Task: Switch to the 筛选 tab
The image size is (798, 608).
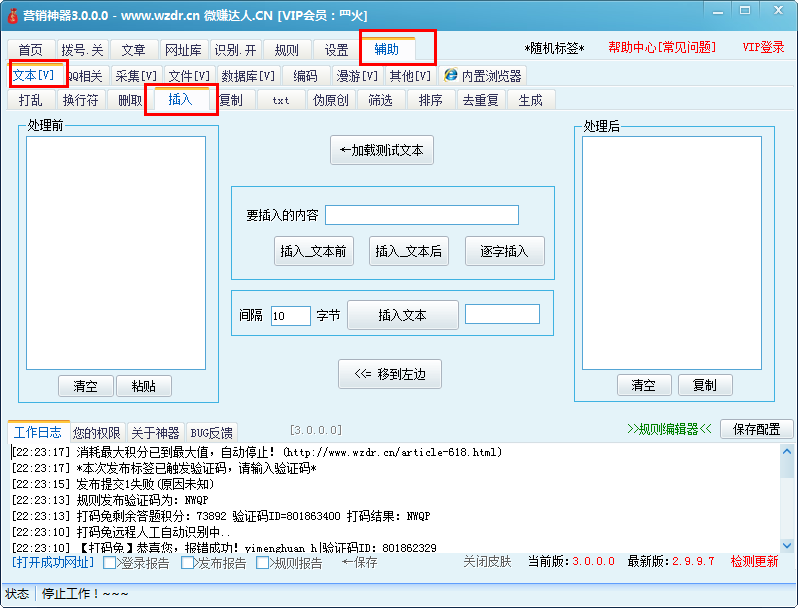Action: tap(381, 100)
